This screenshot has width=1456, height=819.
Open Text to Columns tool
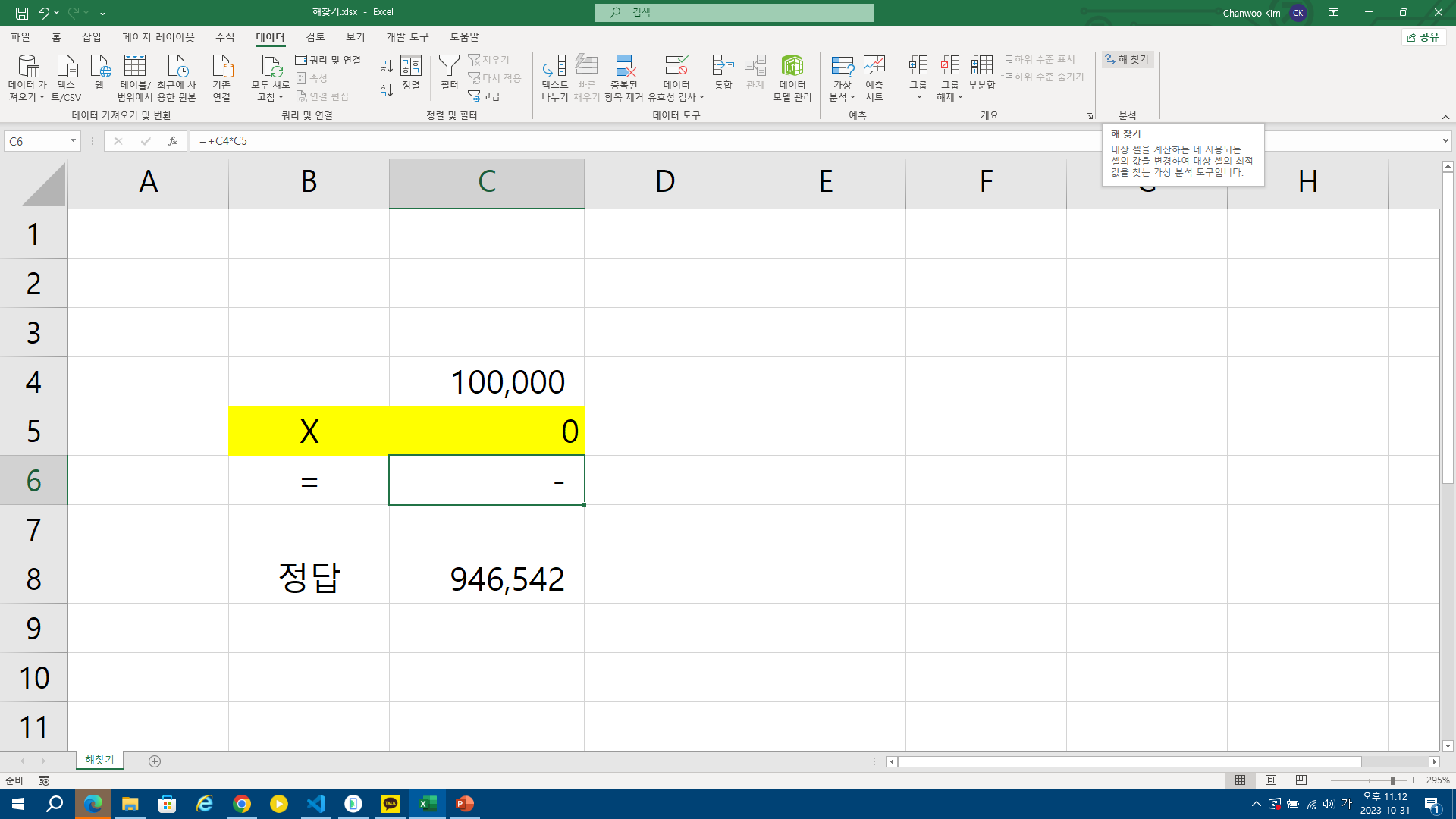click(x=554, y=67)
